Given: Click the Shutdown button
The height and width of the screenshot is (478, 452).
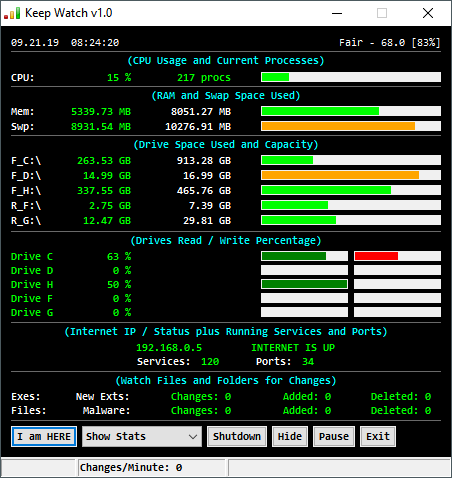Looking at the screenshot, I should tap(237, 436).
